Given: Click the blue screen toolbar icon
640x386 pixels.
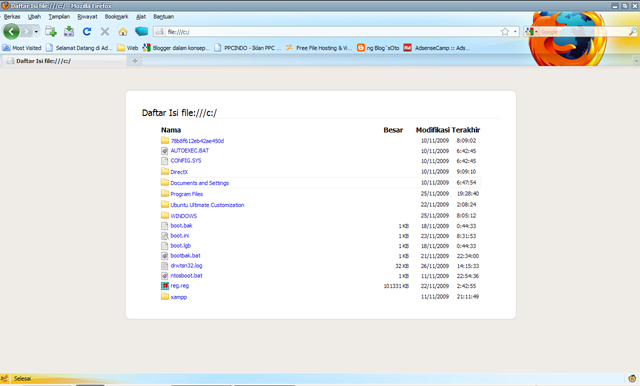Looking at the screenshot, I should point(141,31).
